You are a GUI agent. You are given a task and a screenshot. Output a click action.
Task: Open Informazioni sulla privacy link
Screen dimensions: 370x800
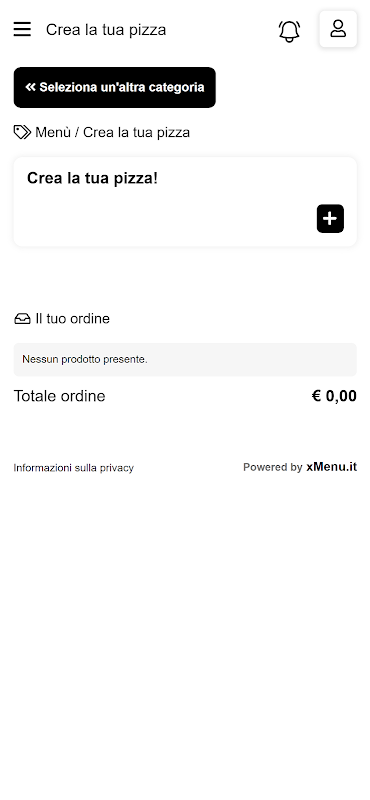(73, 468)
